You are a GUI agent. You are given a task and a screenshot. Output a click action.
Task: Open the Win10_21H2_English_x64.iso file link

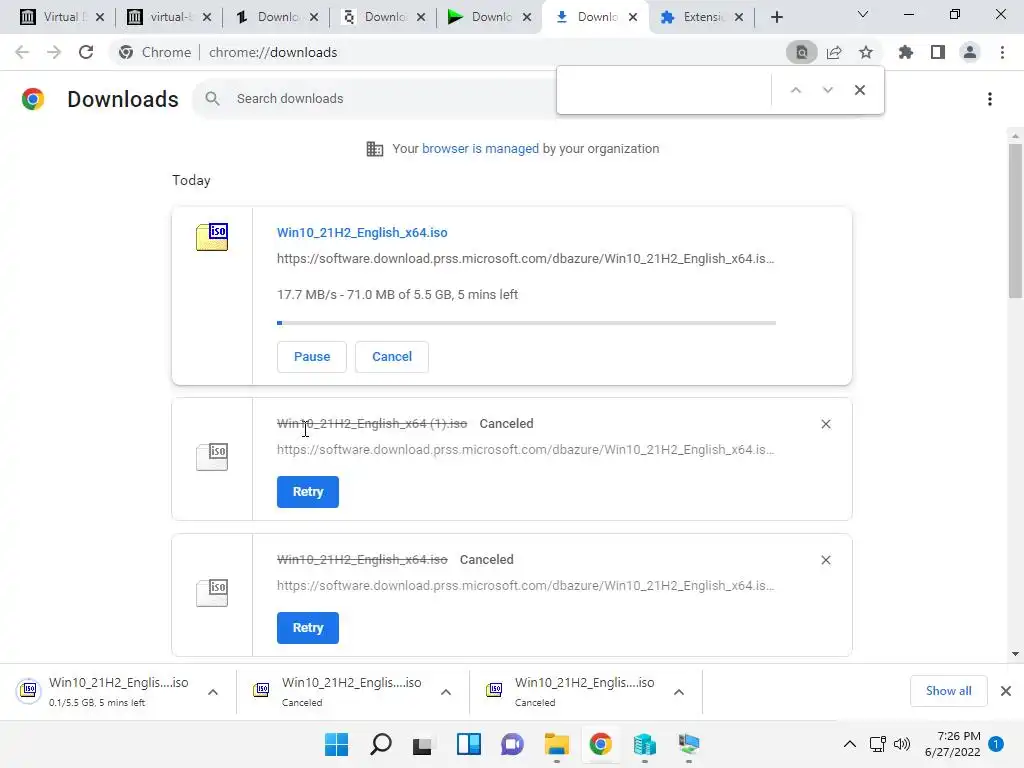pyautogui.click(x=362, y=232)
